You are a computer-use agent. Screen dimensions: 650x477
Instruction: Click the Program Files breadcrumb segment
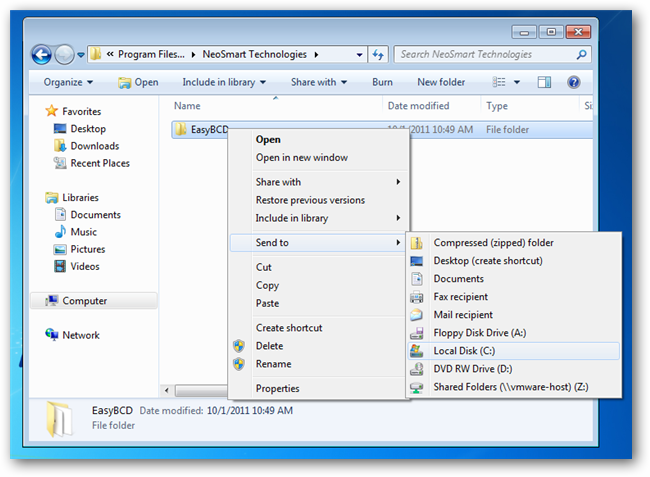click(151, 54)
